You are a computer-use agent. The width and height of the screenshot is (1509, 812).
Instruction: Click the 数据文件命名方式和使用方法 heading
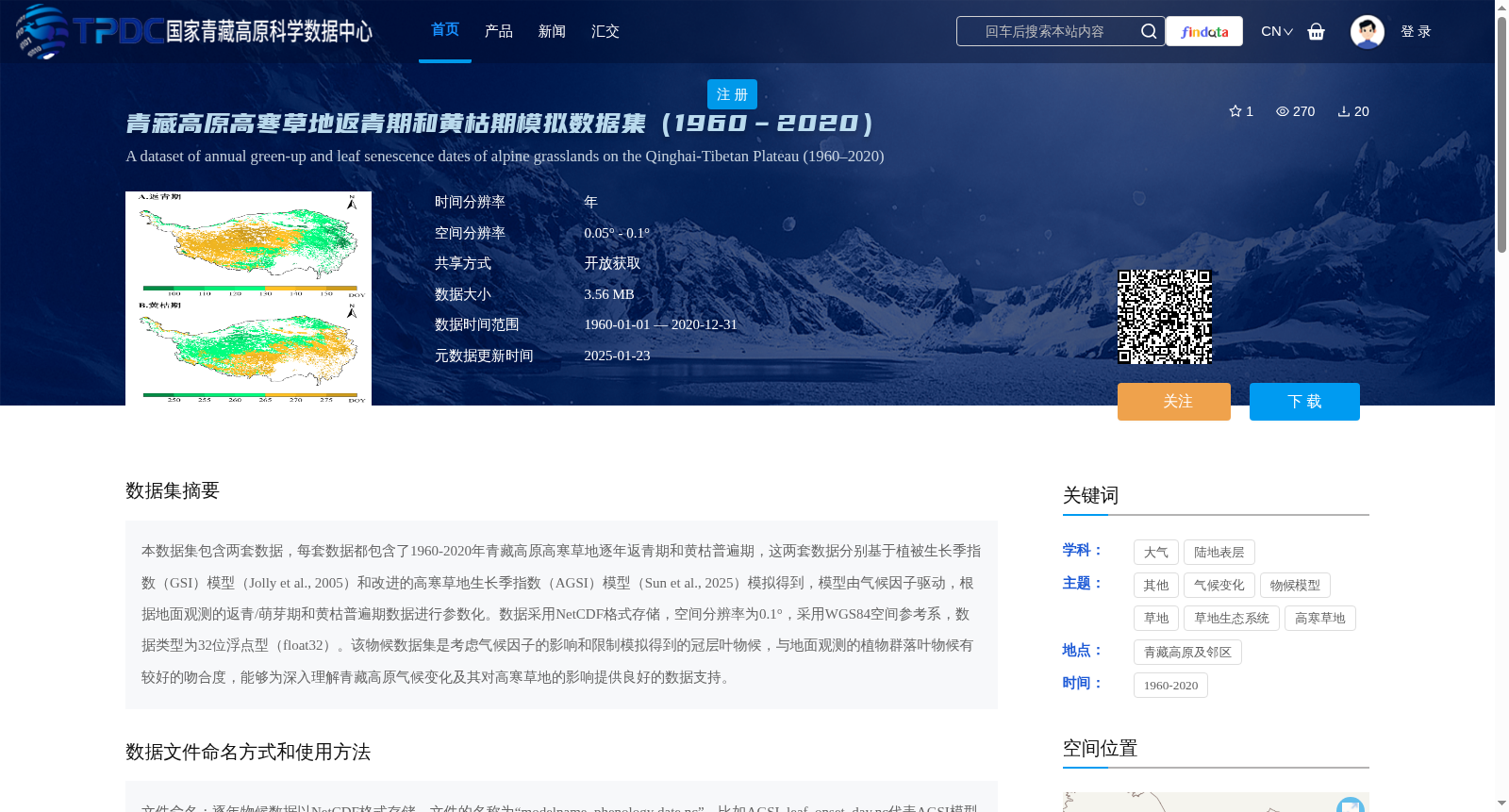click(248, 752)
